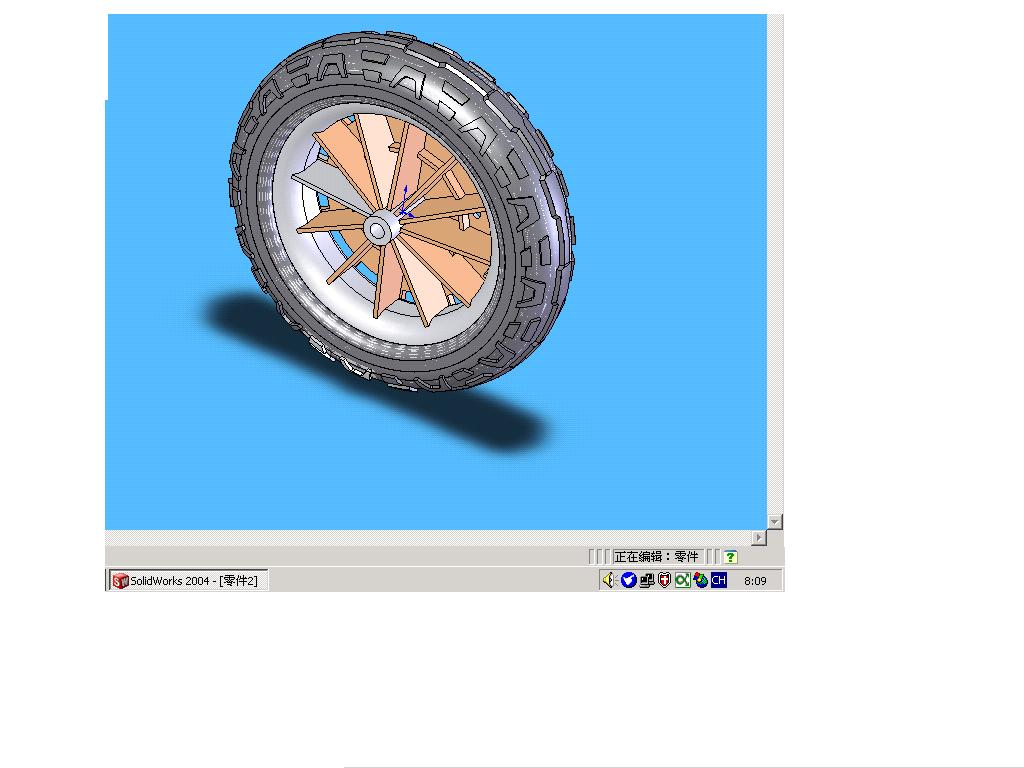This screenshot has height=768, width=1024.
Task: Click the green arrows tray icon
Action: coord(682,580)
